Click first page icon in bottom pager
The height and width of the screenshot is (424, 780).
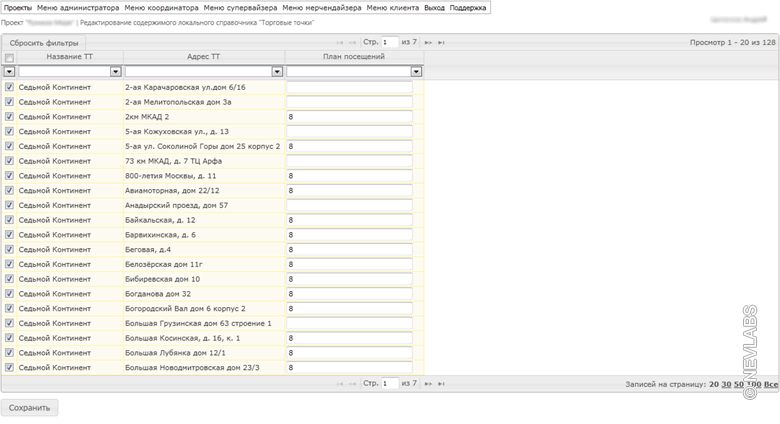pos(341,384)
